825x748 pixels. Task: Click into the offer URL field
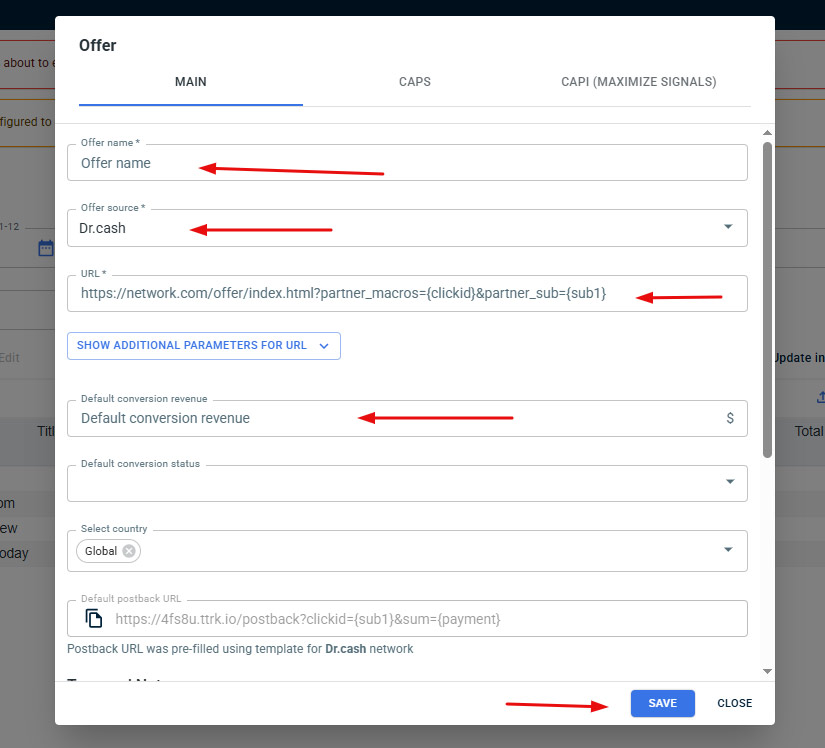[407, 294]
